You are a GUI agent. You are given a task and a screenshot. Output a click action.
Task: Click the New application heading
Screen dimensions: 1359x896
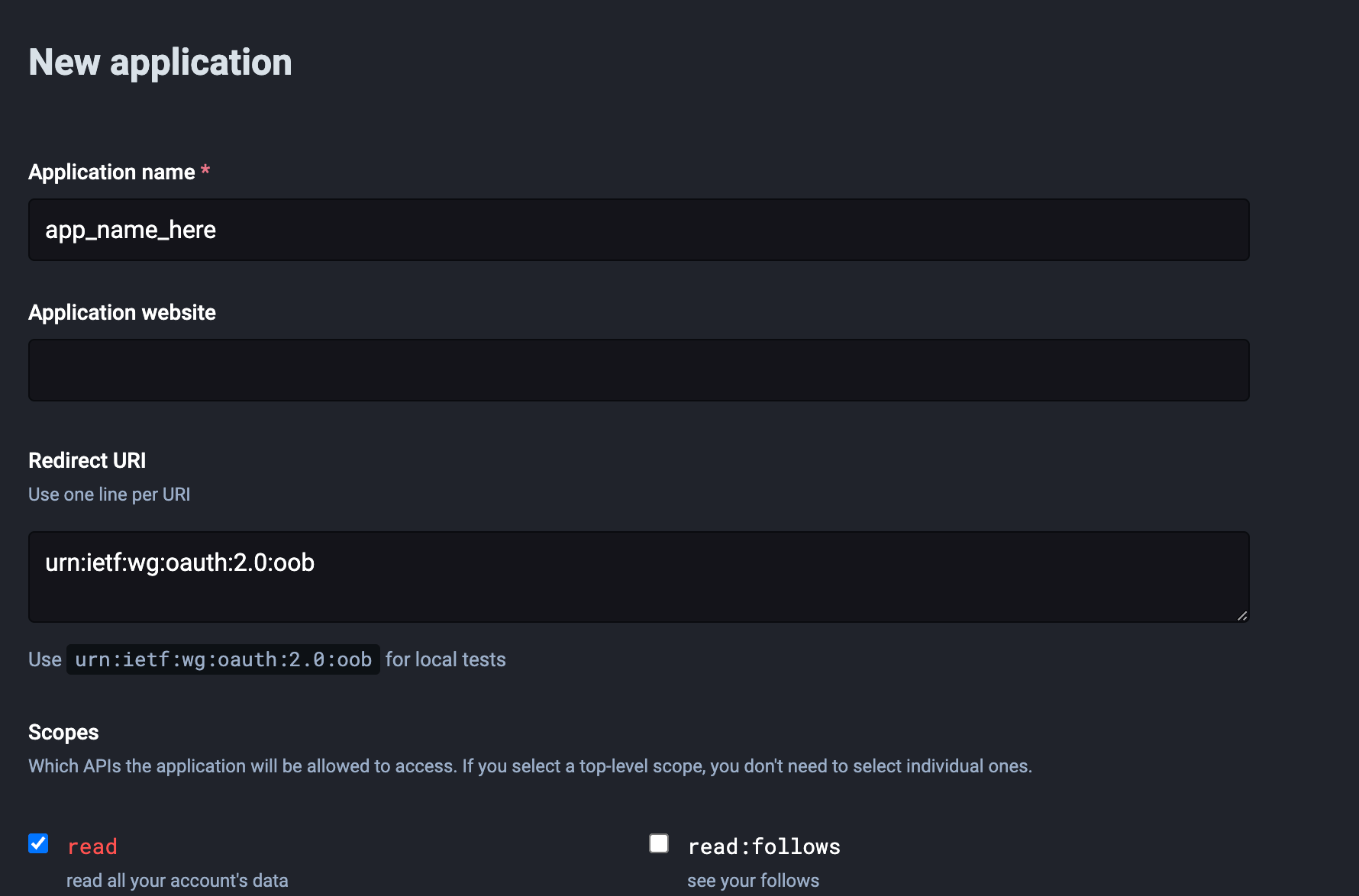(160, 63)
